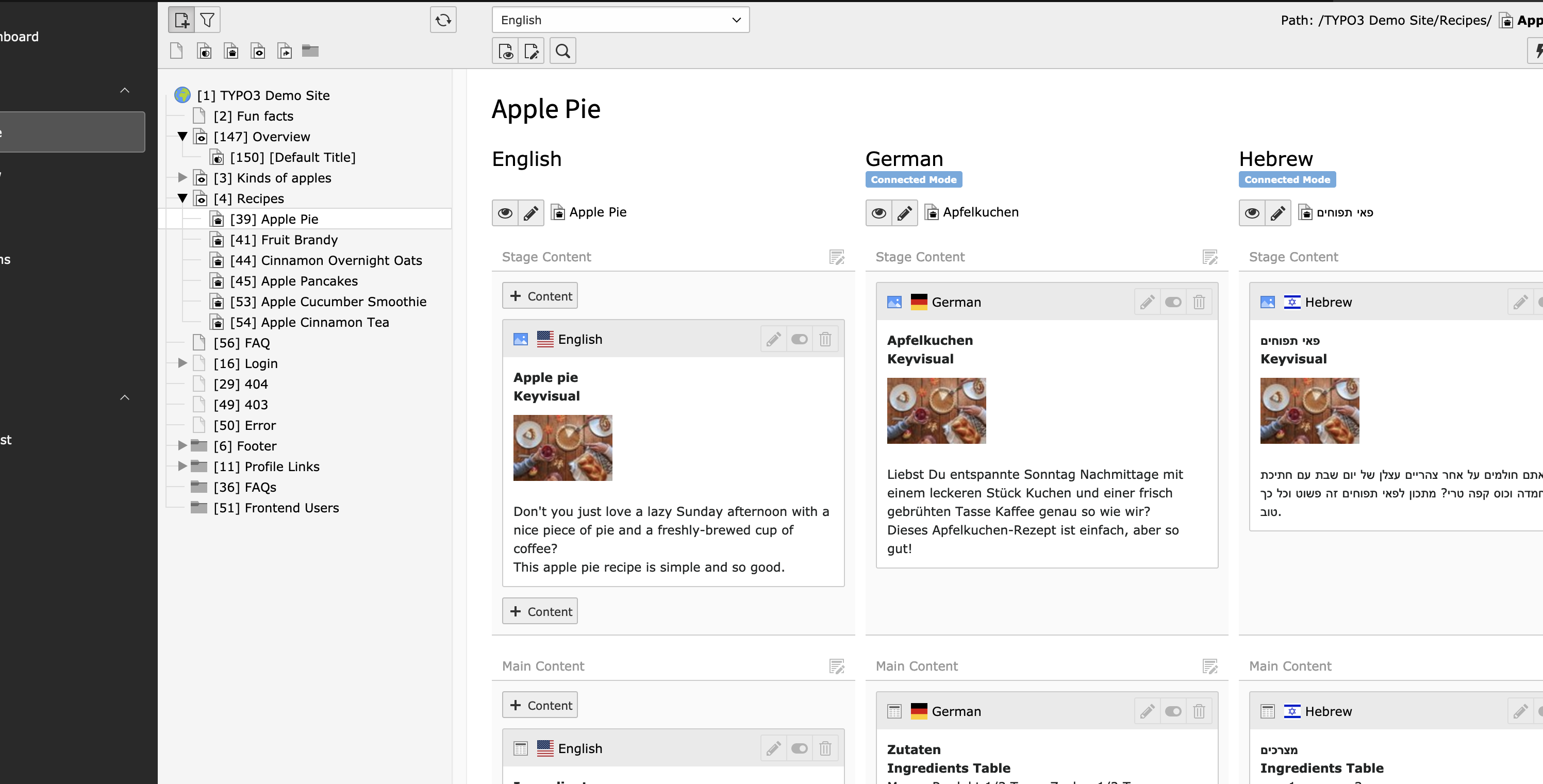
Task: Open the search magnifier icon
Action: [x=563, y=51]
